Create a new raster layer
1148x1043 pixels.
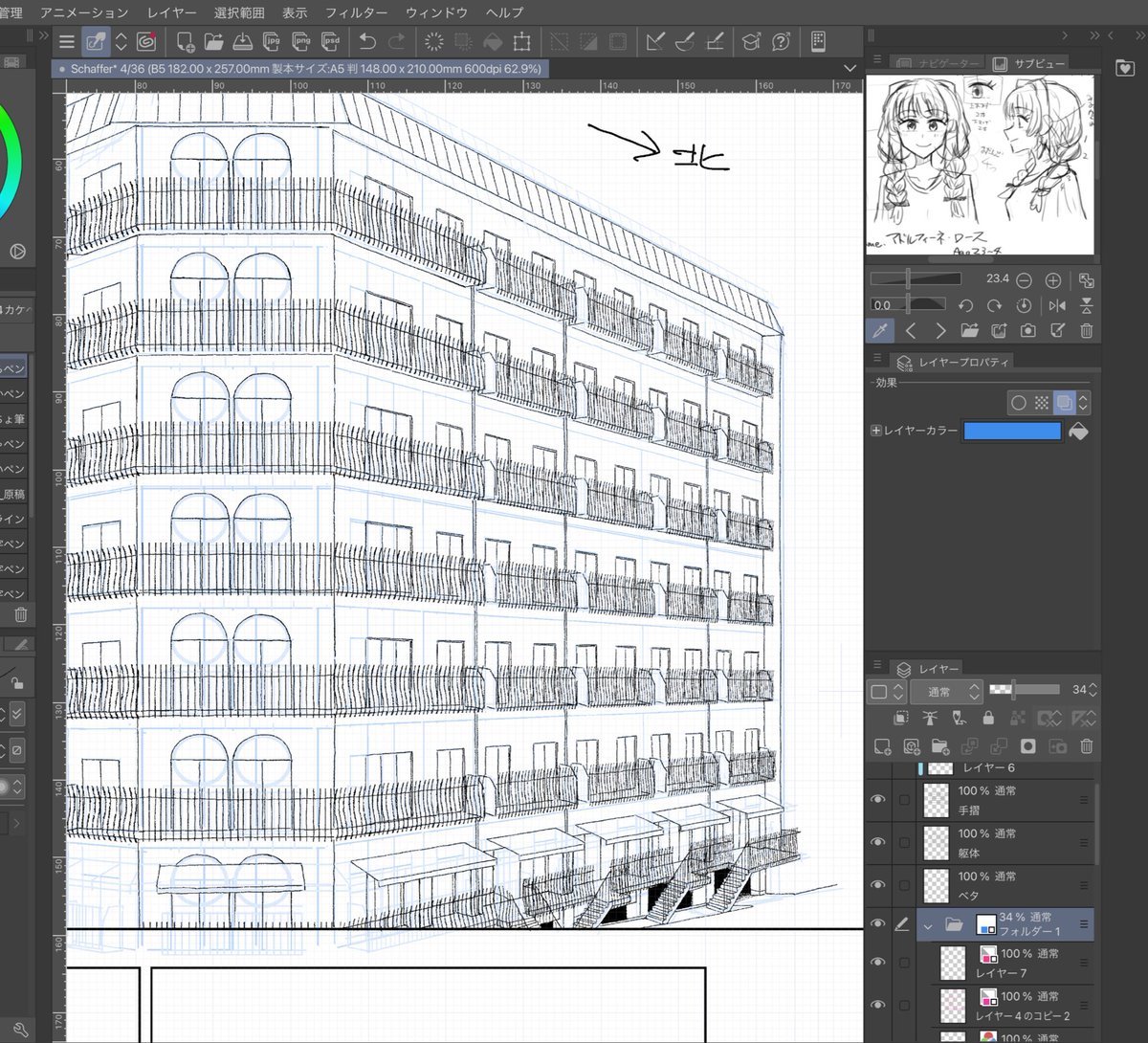coord(882,746)
